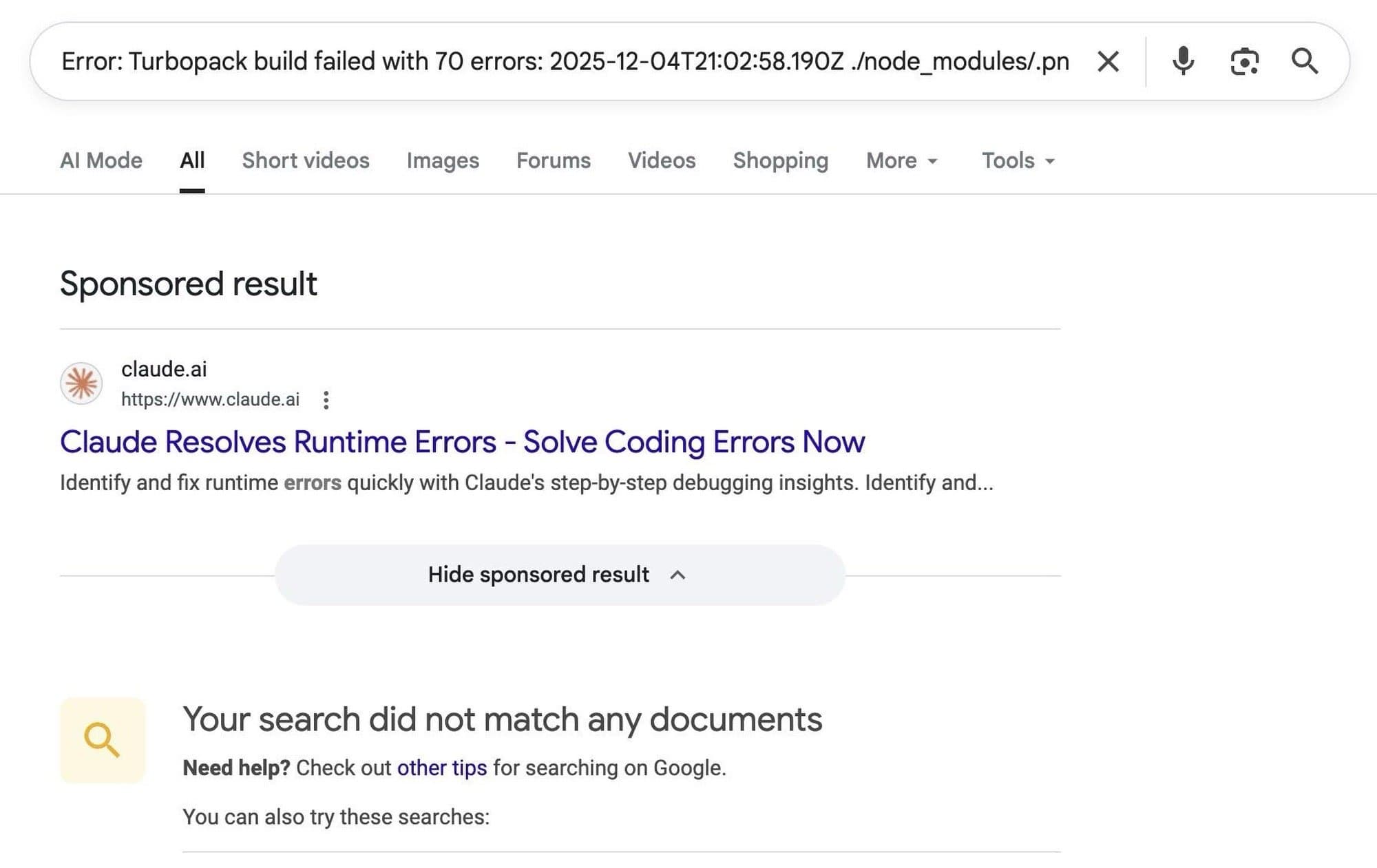Clear the search query with the X icon

(x=1109, y=61)
